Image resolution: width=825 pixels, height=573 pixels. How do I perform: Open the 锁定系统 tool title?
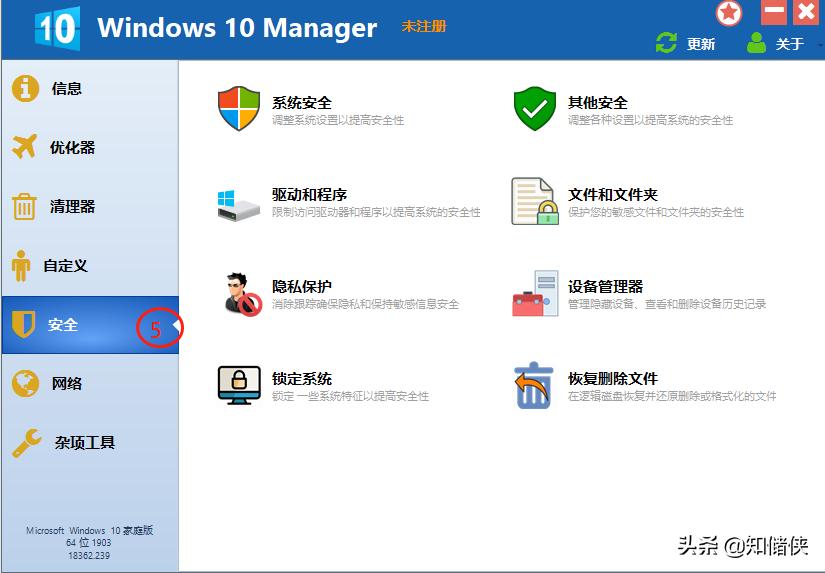301,378
